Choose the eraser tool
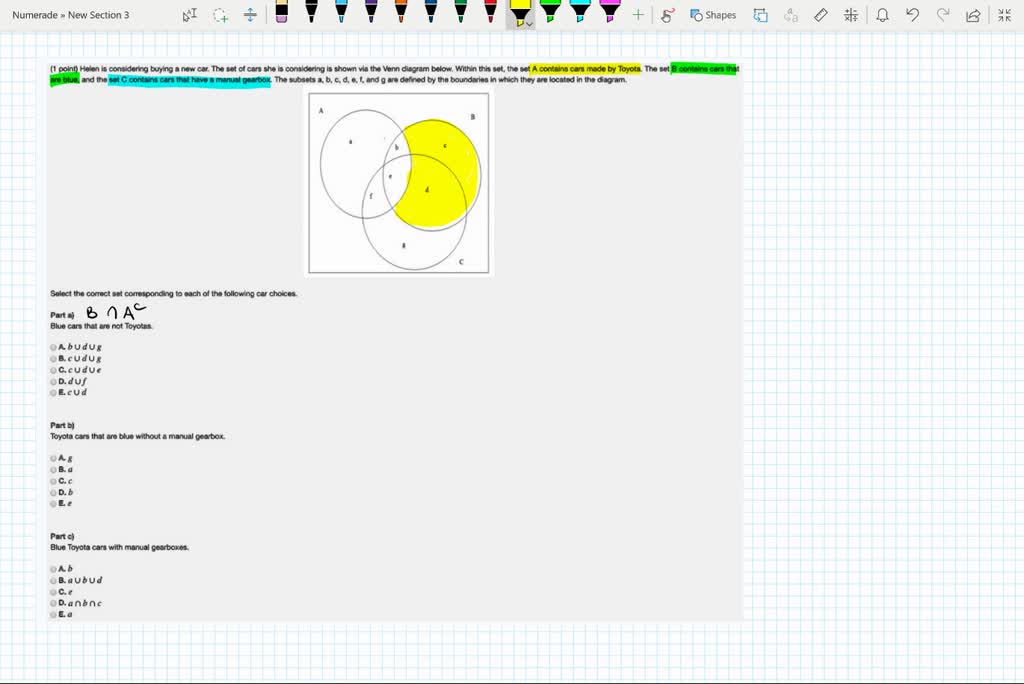This screenshot has height=684, width=1024. pos(281,14)
